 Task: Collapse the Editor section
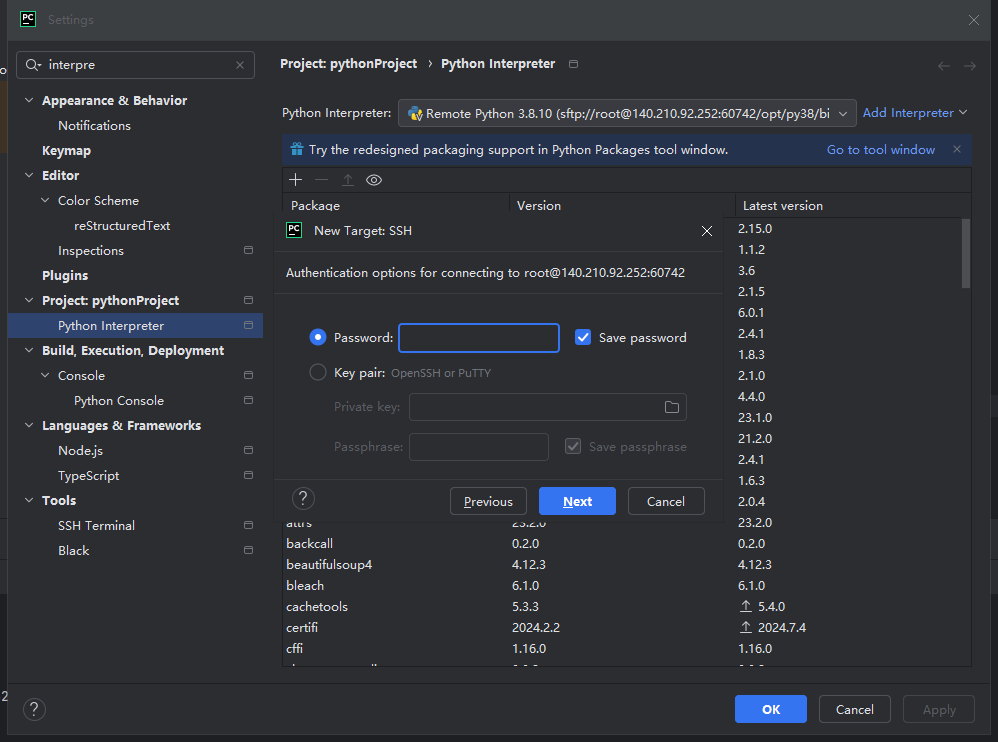[x=29, y=175]
